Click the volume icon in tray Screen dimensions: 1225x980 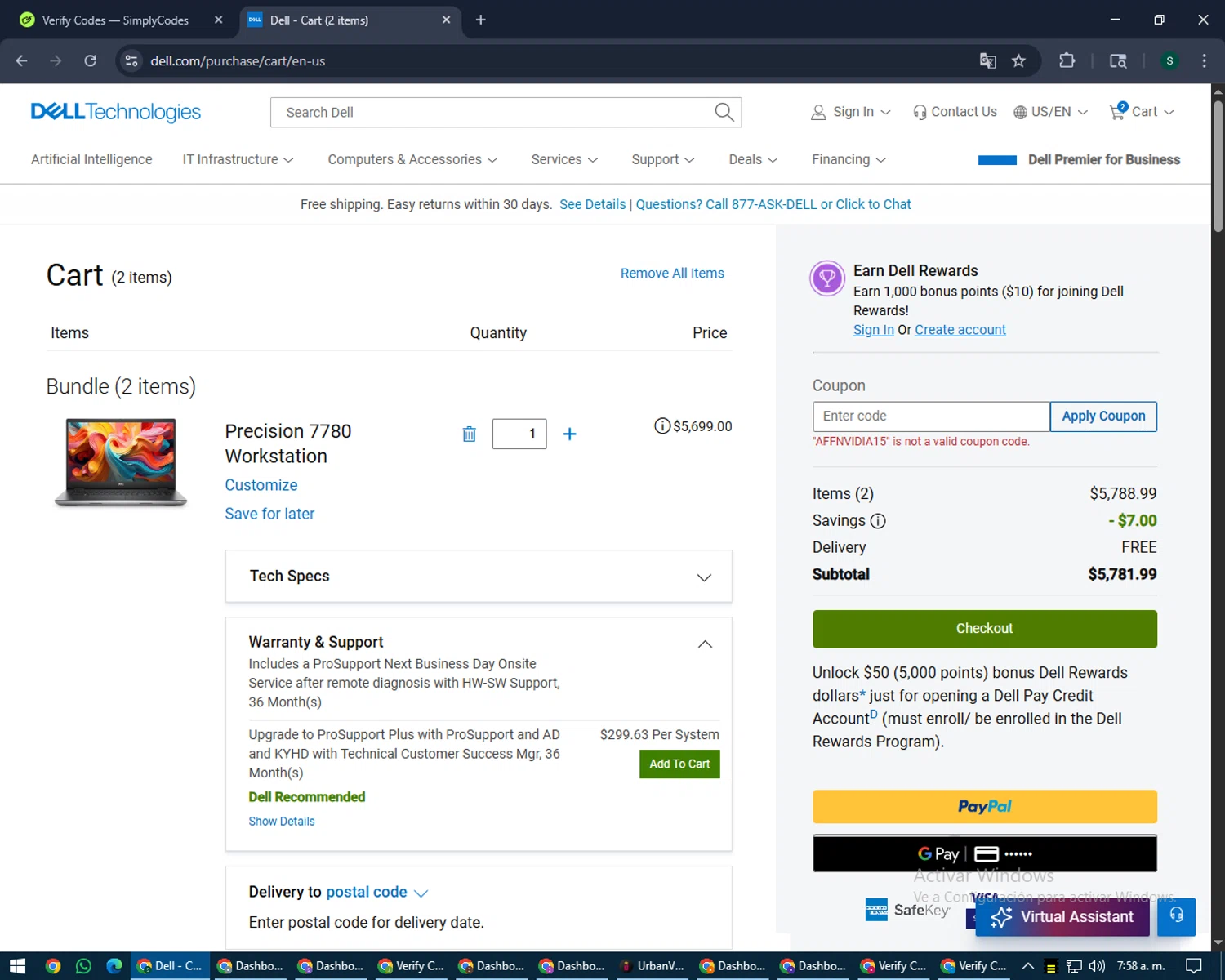(1097, 966)
